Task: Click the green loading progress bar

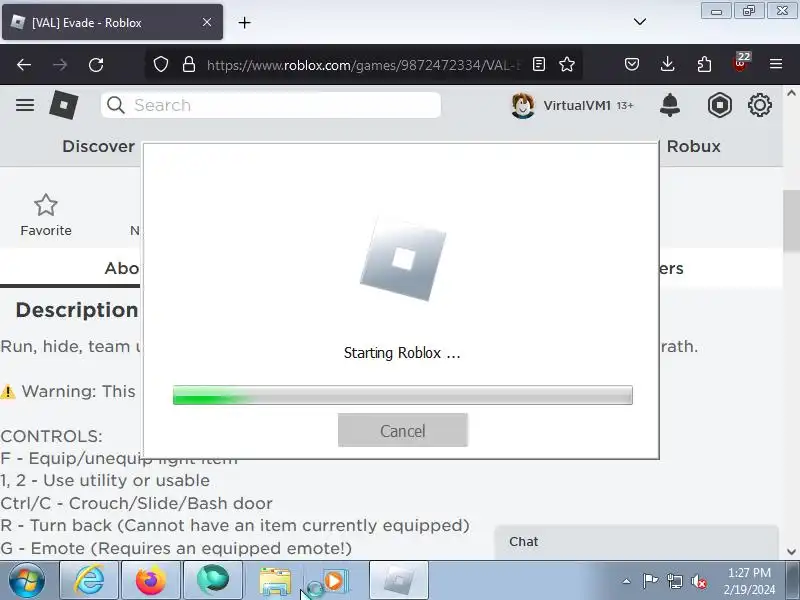Action: [x=403, y=395]
